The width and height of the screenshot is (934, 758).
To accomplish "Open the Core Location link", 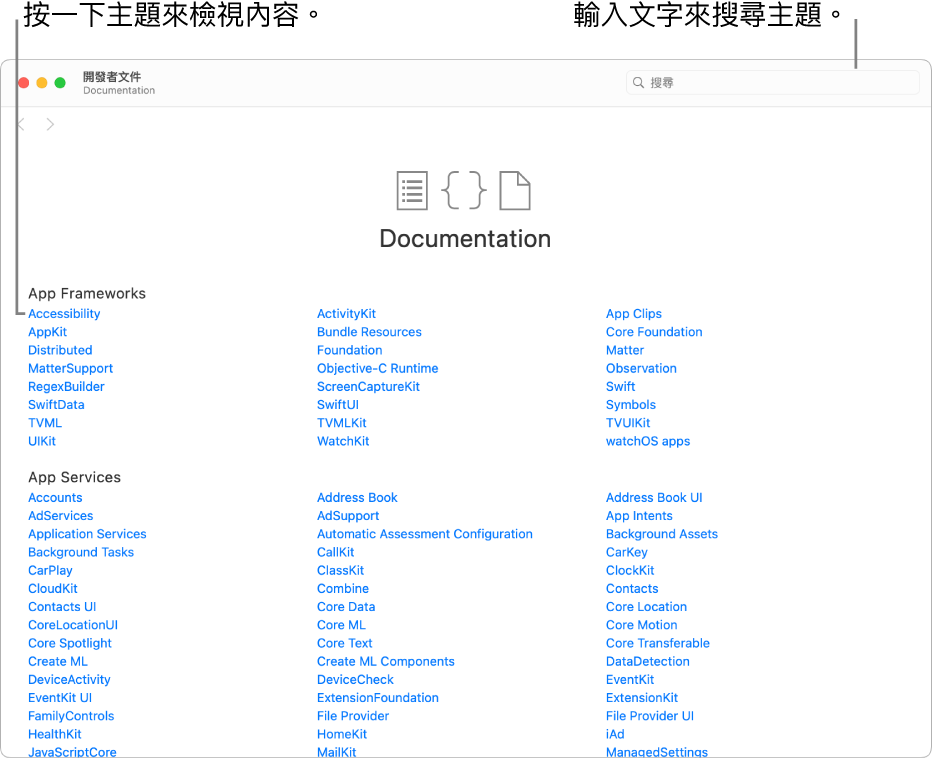I will coord(646,607).
